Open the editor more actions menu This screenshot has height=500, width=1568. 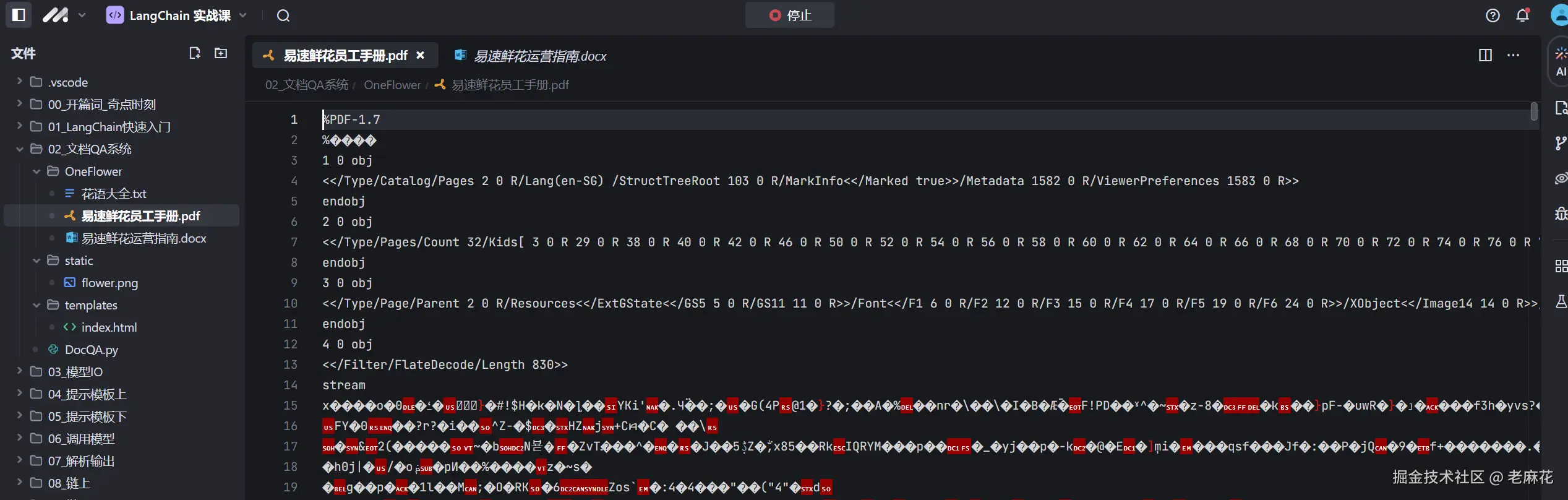point(1513,55)
